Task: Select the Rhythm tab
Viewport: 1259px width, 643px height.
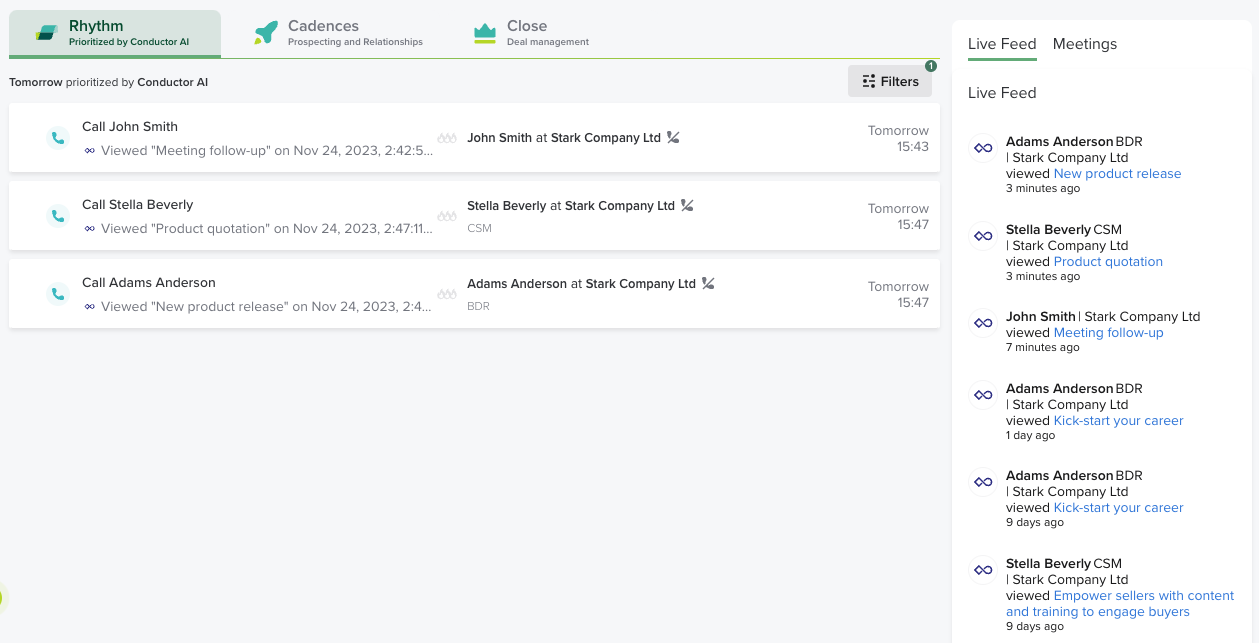Action: pos(115,33)
